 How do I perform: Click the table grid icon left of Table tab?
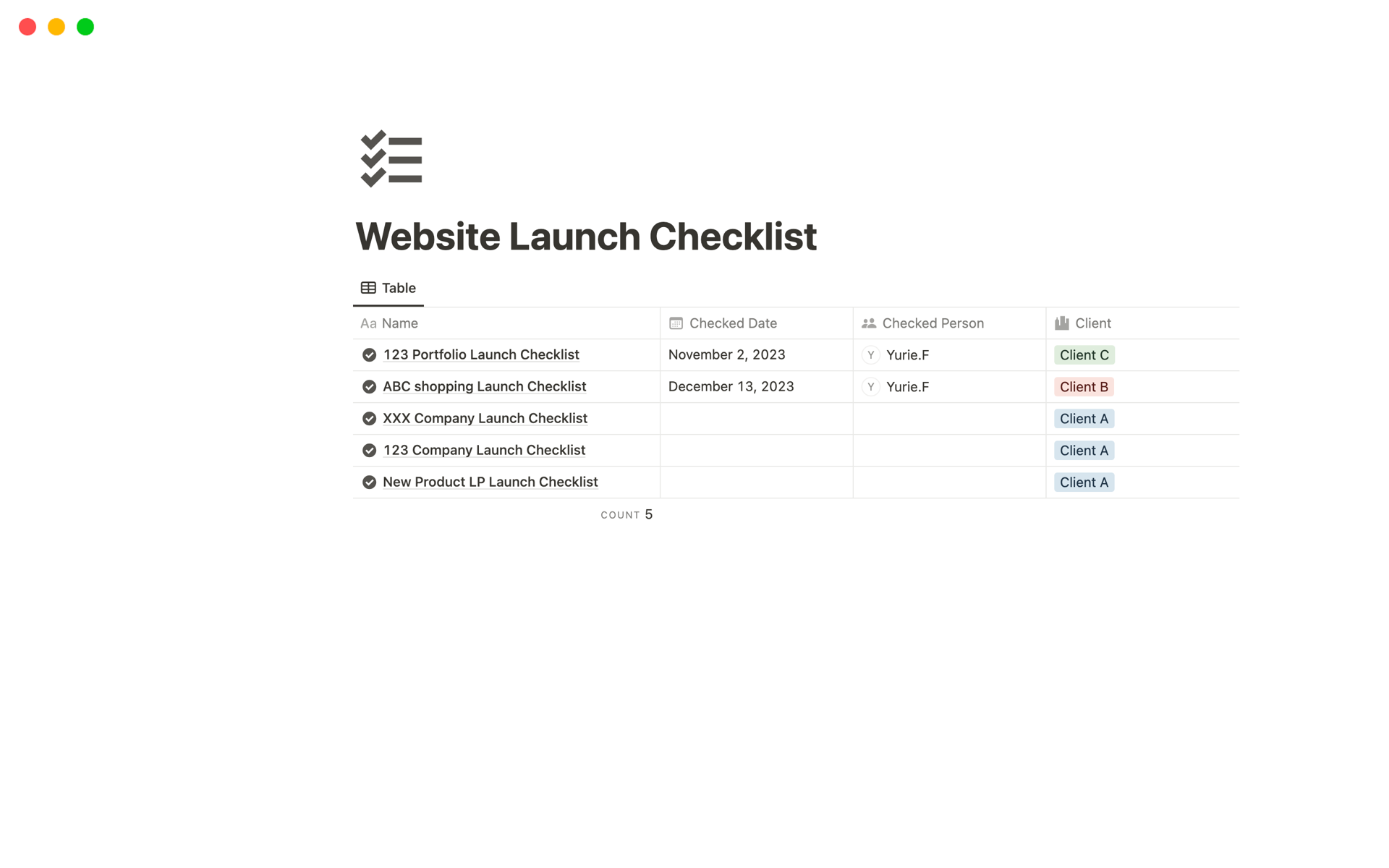[366, 288]
